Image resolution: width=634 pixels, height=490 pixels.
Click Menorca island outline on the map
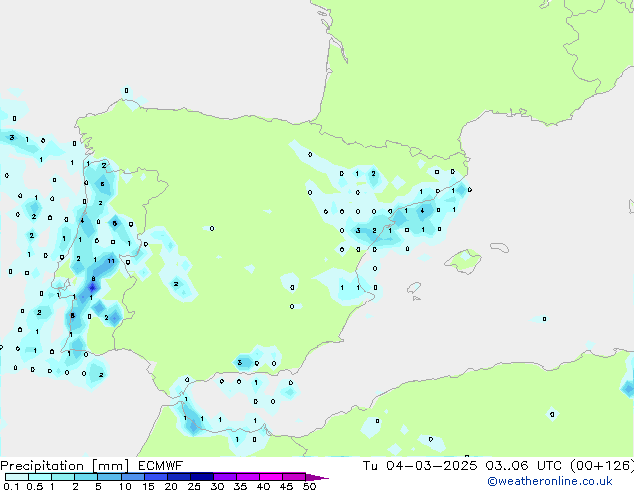[x=500, y=247]
